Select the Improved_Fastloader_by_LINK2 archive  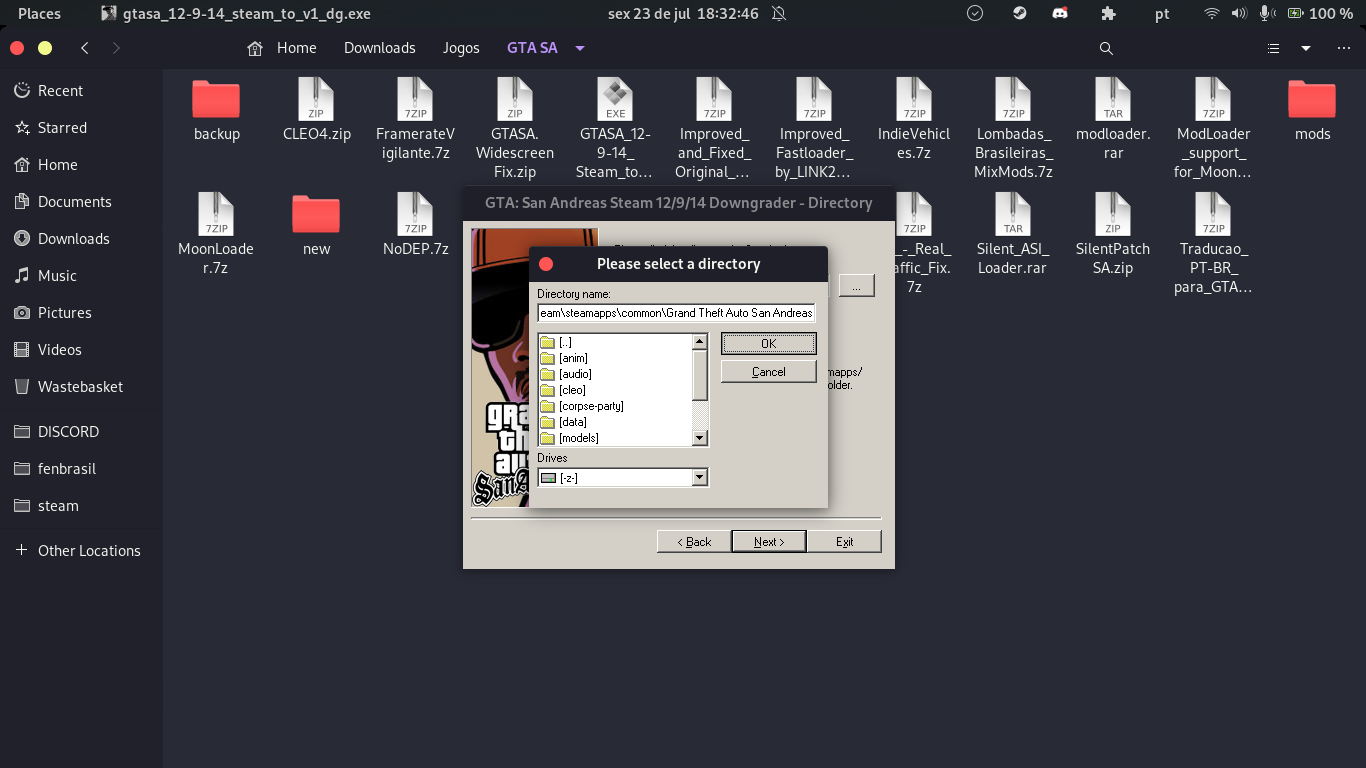click(814, 128)
